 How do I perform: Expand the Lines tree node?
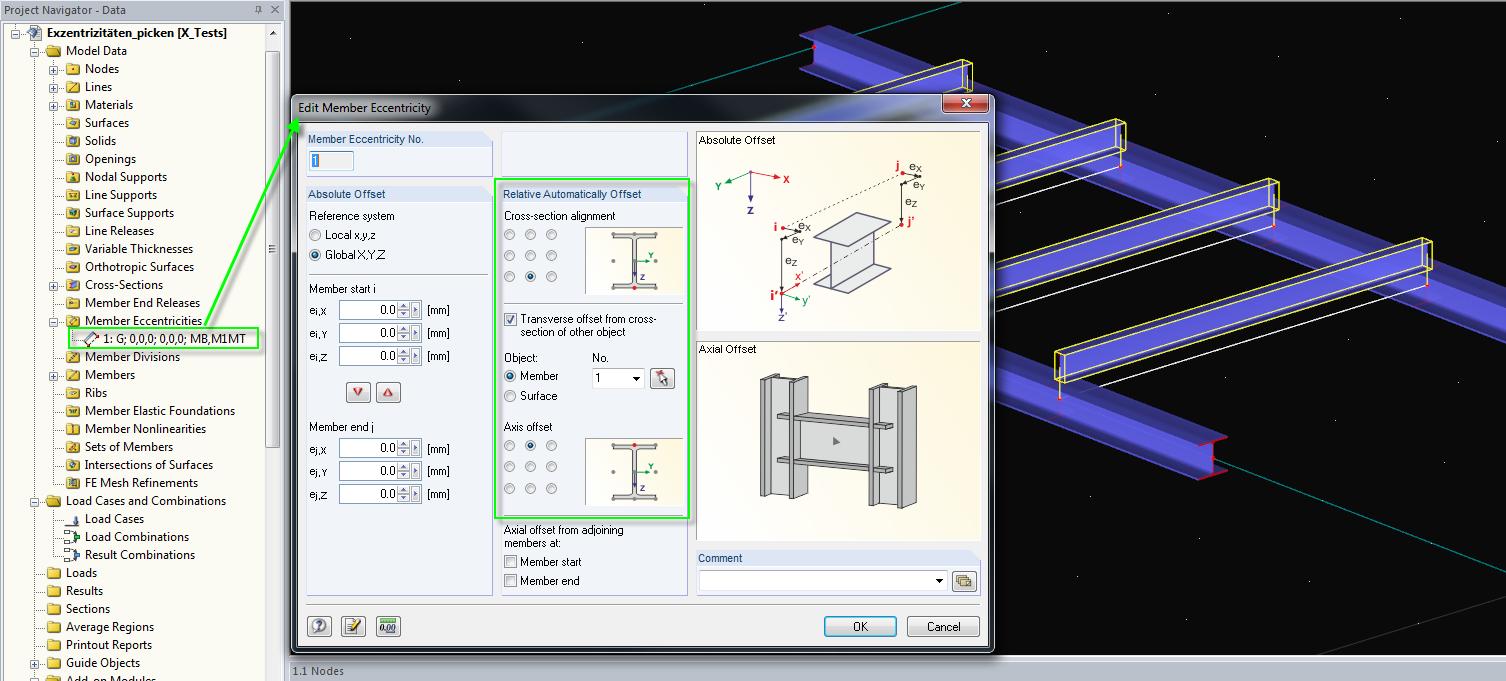point(54,87)
